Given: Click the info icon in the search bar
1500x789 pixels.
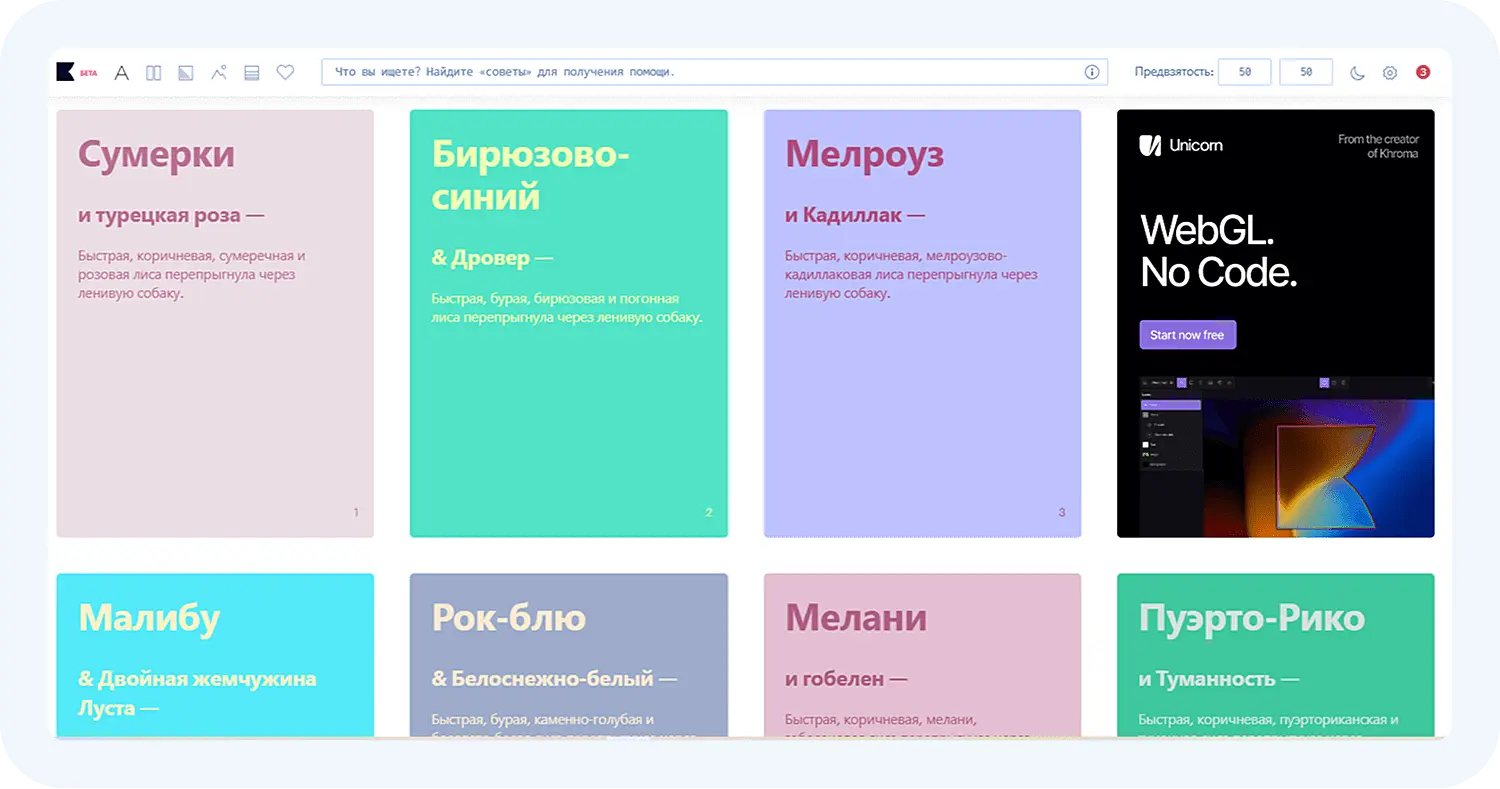Looking at the screenshot, I should point(1090,72).
